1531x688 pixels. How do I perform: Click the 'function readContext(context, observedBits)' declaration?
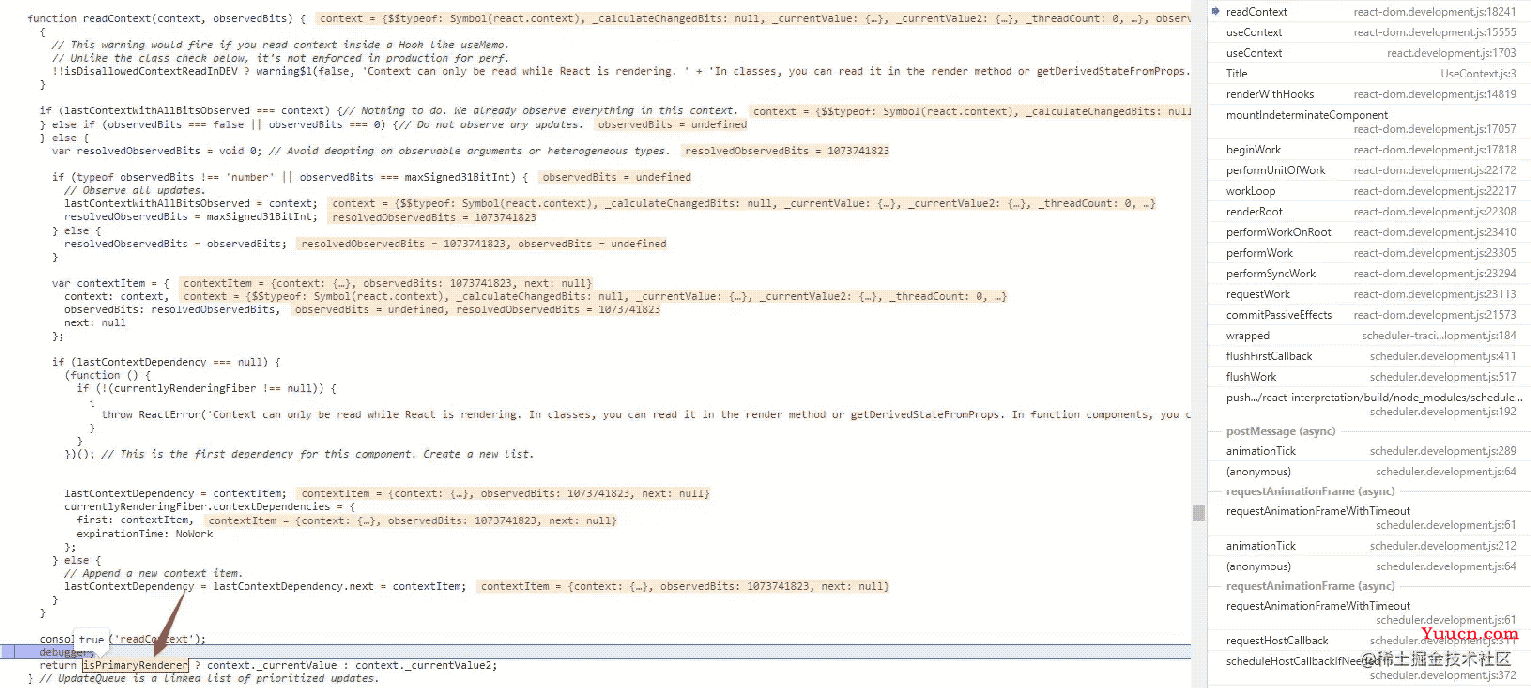(167, 19)
